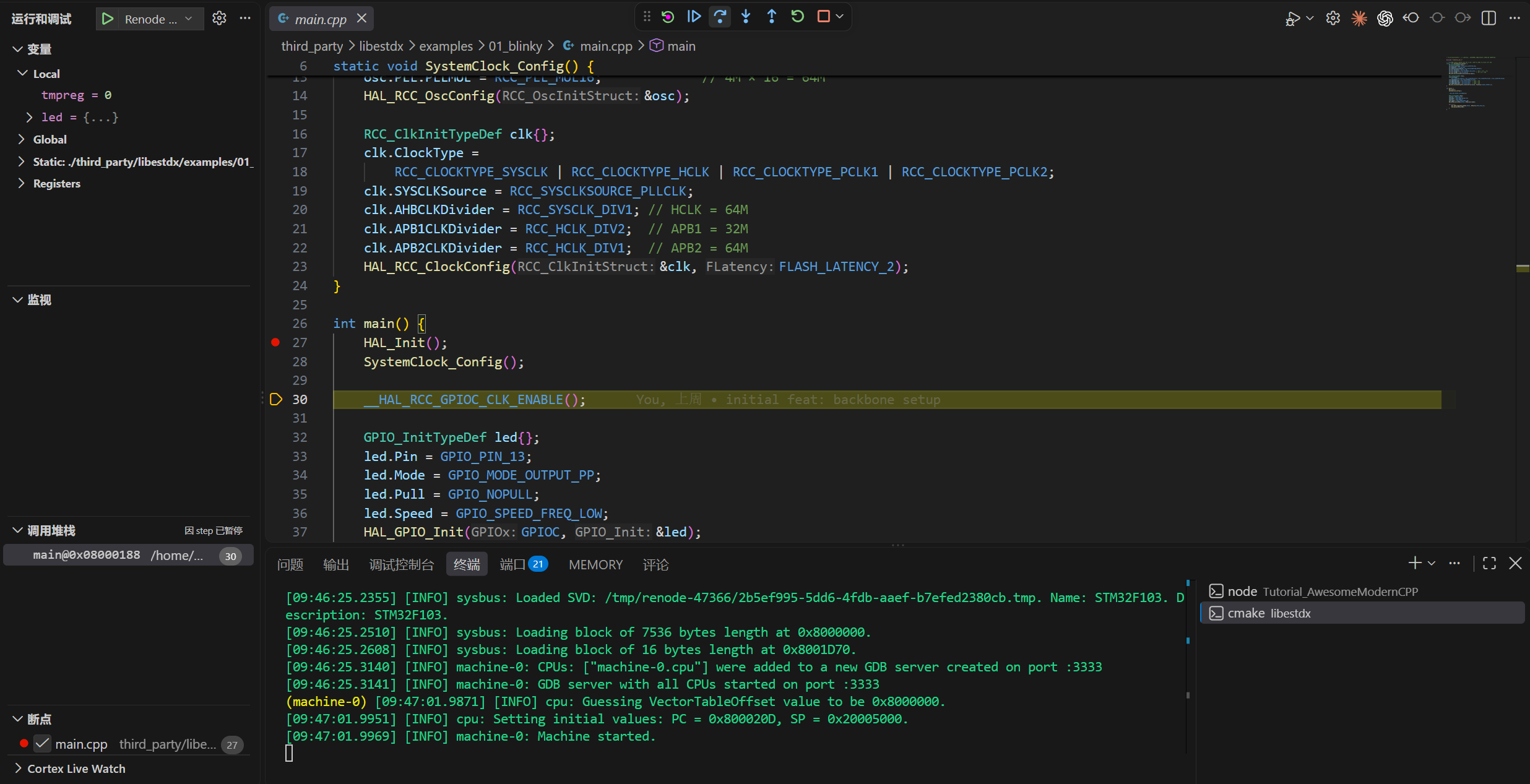The width and height of the screenshot is (1530, 784).
Task: Click the Reset device debug icon
Action: [x=668, y=17]
